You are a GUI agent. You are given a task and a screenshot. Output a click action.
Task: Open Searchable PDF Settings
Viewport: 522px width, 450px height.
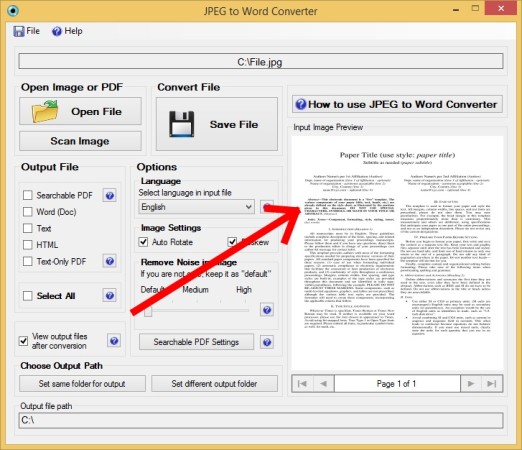click(196, 342)
